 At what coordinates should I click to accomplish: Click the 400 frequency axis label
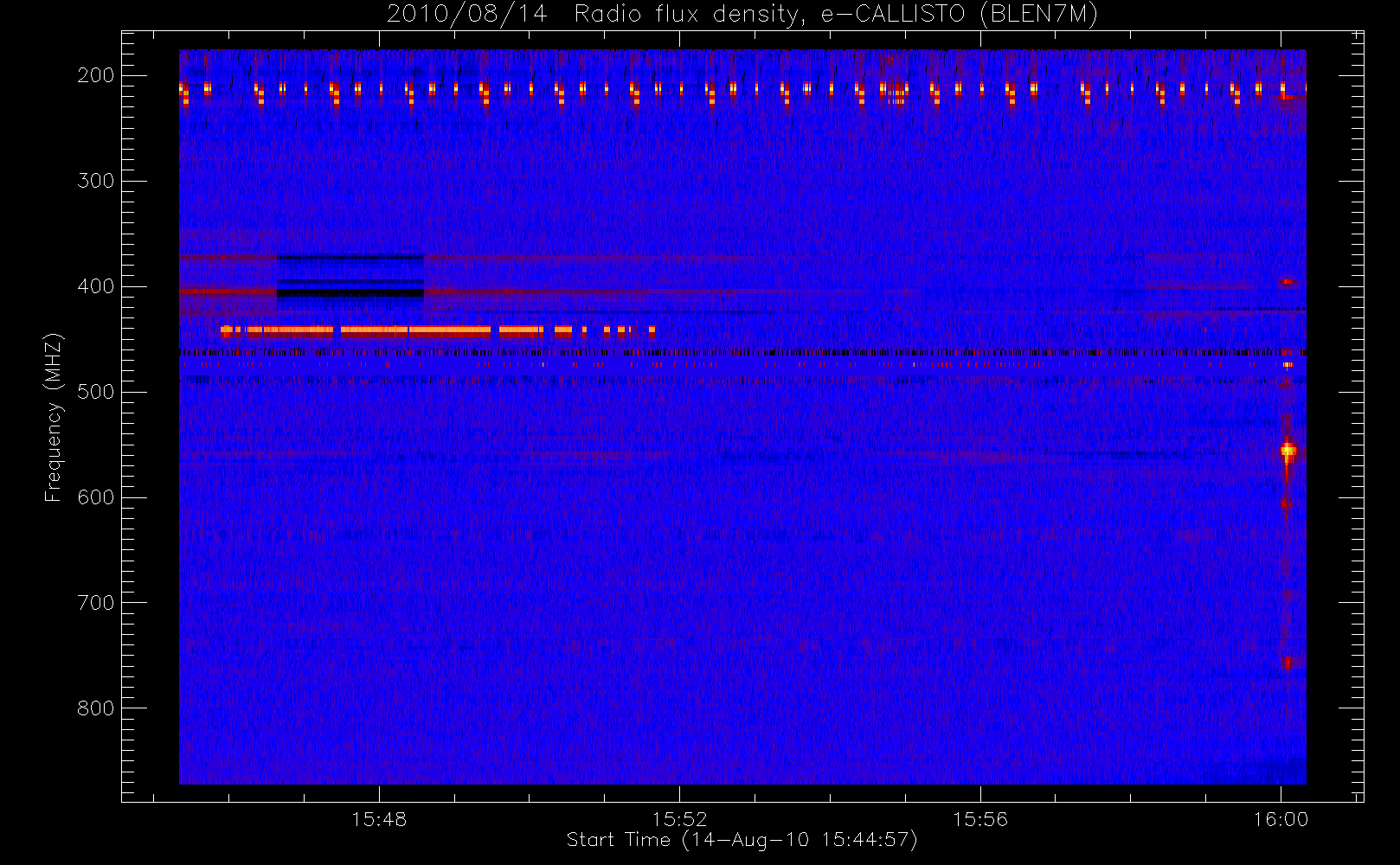tap(96, 286)
